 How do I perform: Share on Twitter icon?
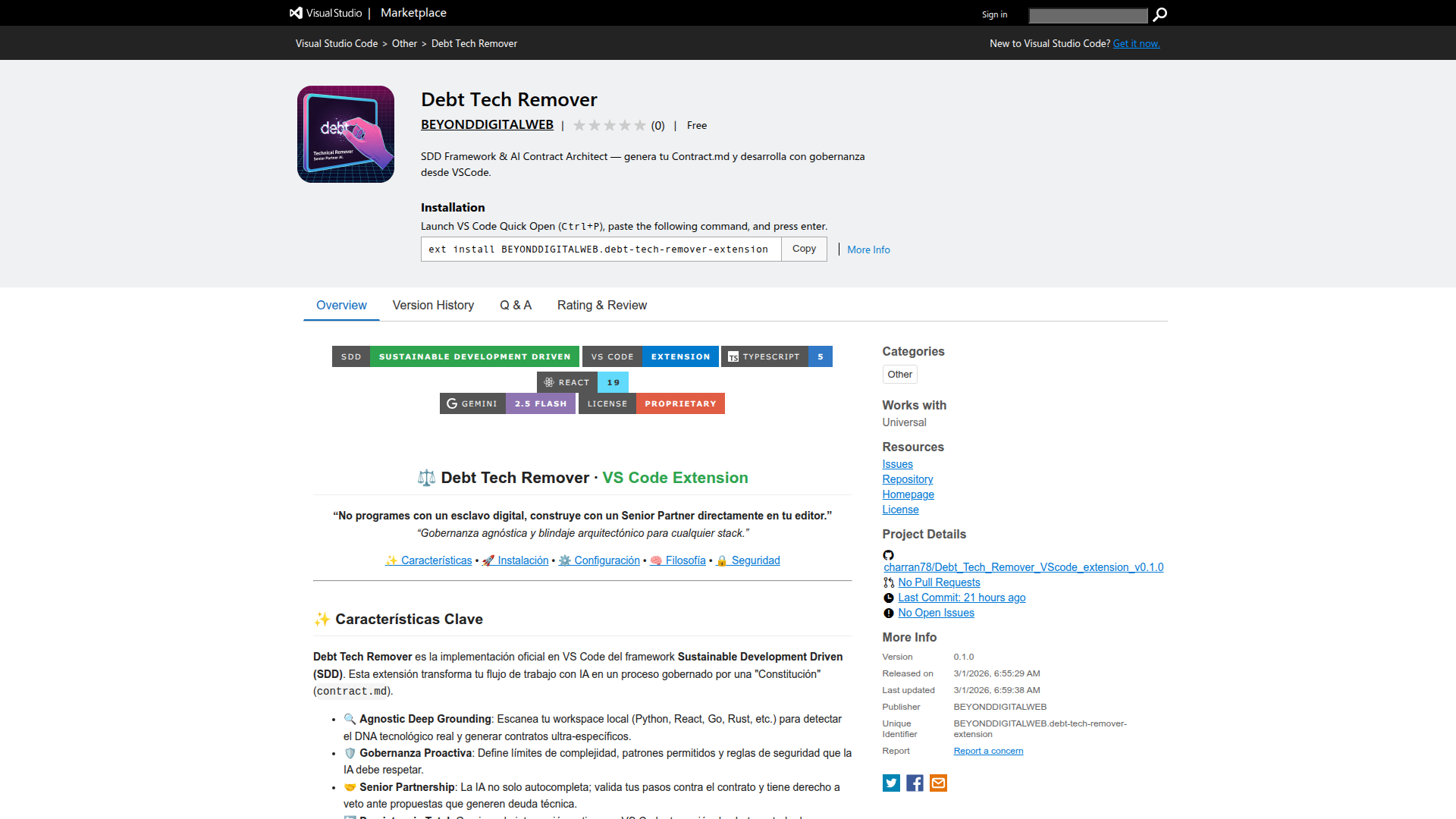tap(891, 783)
